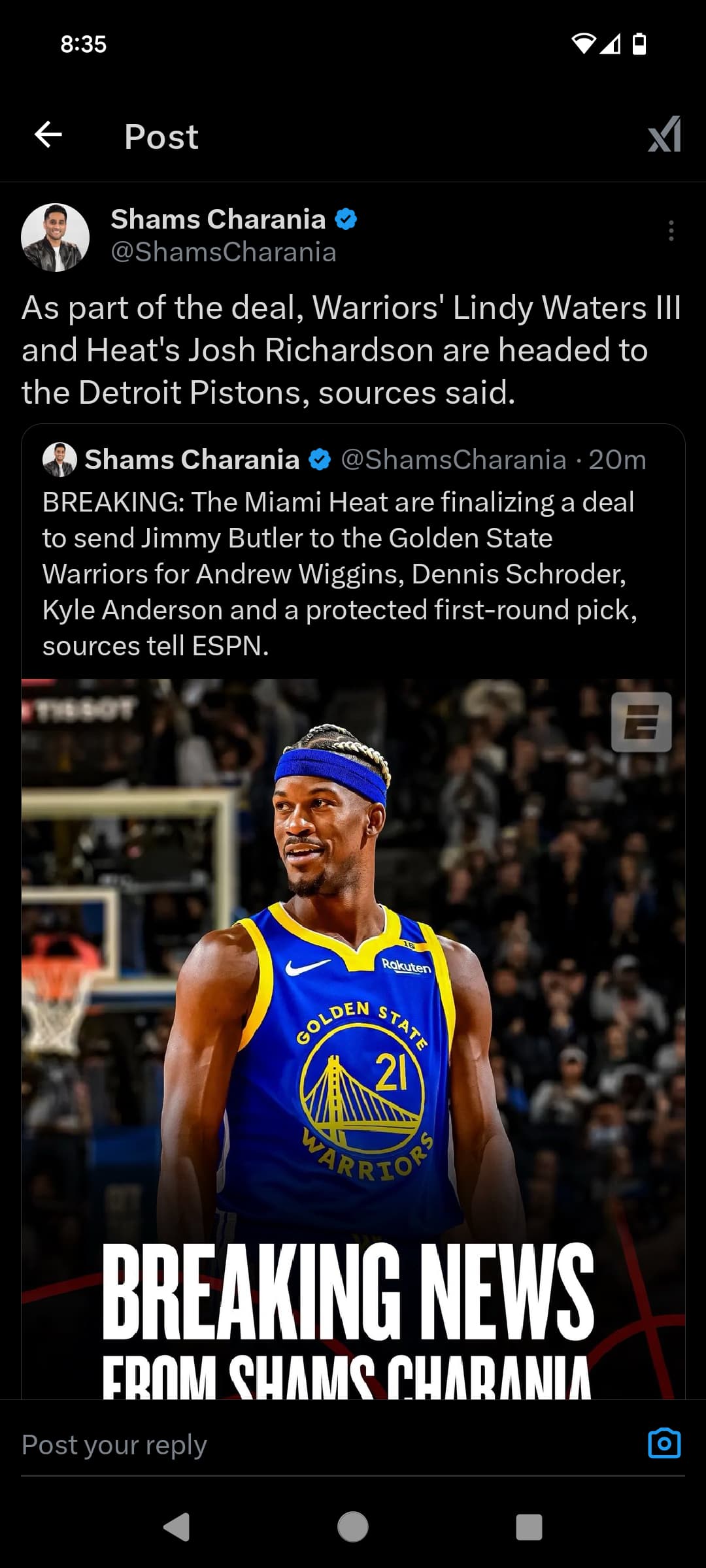
Task: Tap the ESPN logo watermark on image
Action: (641, 722)
